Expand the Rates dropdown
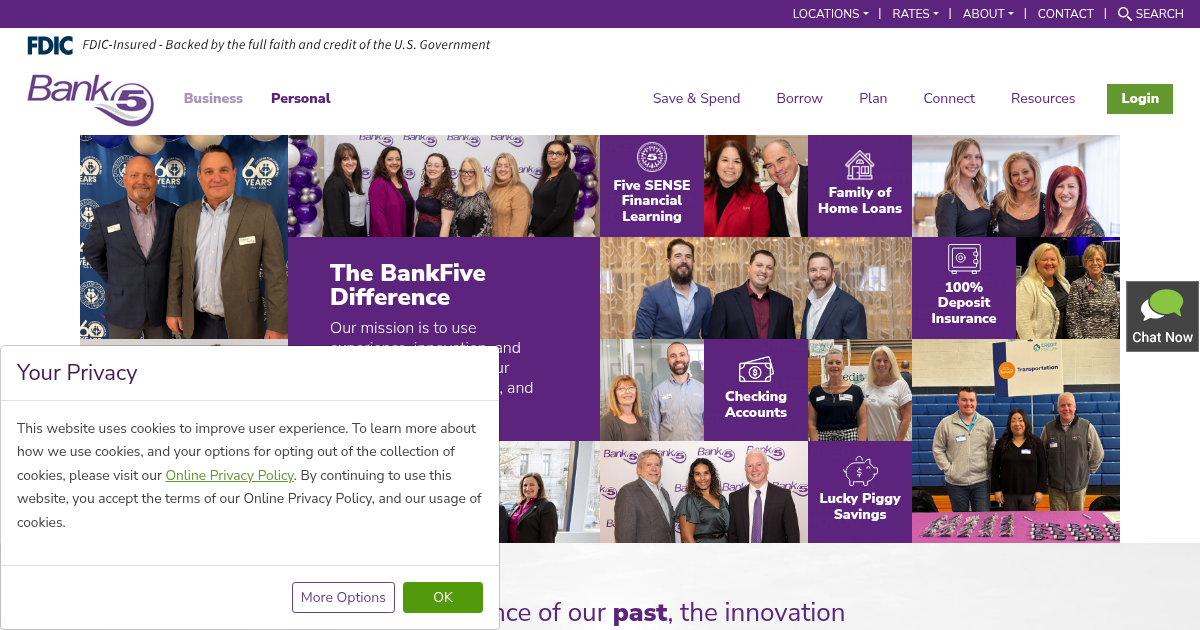 (x=915, y=14)
